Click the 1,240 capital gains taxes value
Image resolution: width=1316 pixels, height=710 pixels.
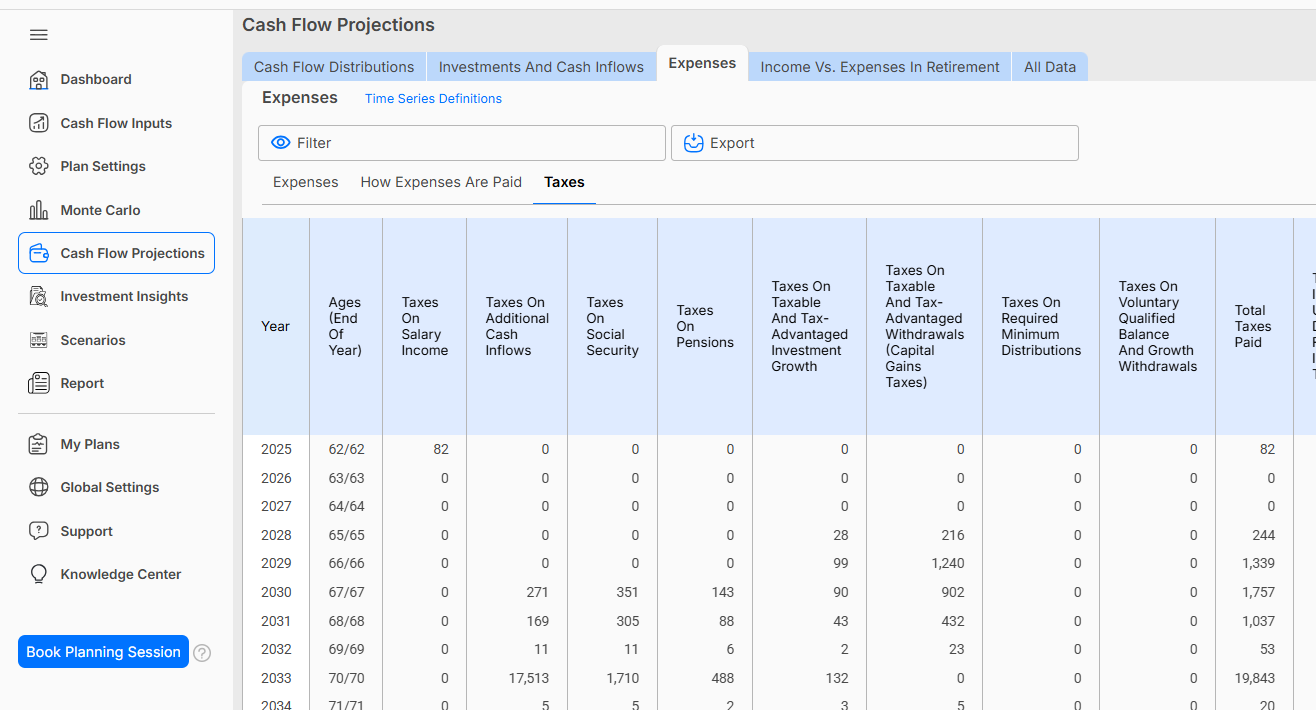[x=948, y=564]
